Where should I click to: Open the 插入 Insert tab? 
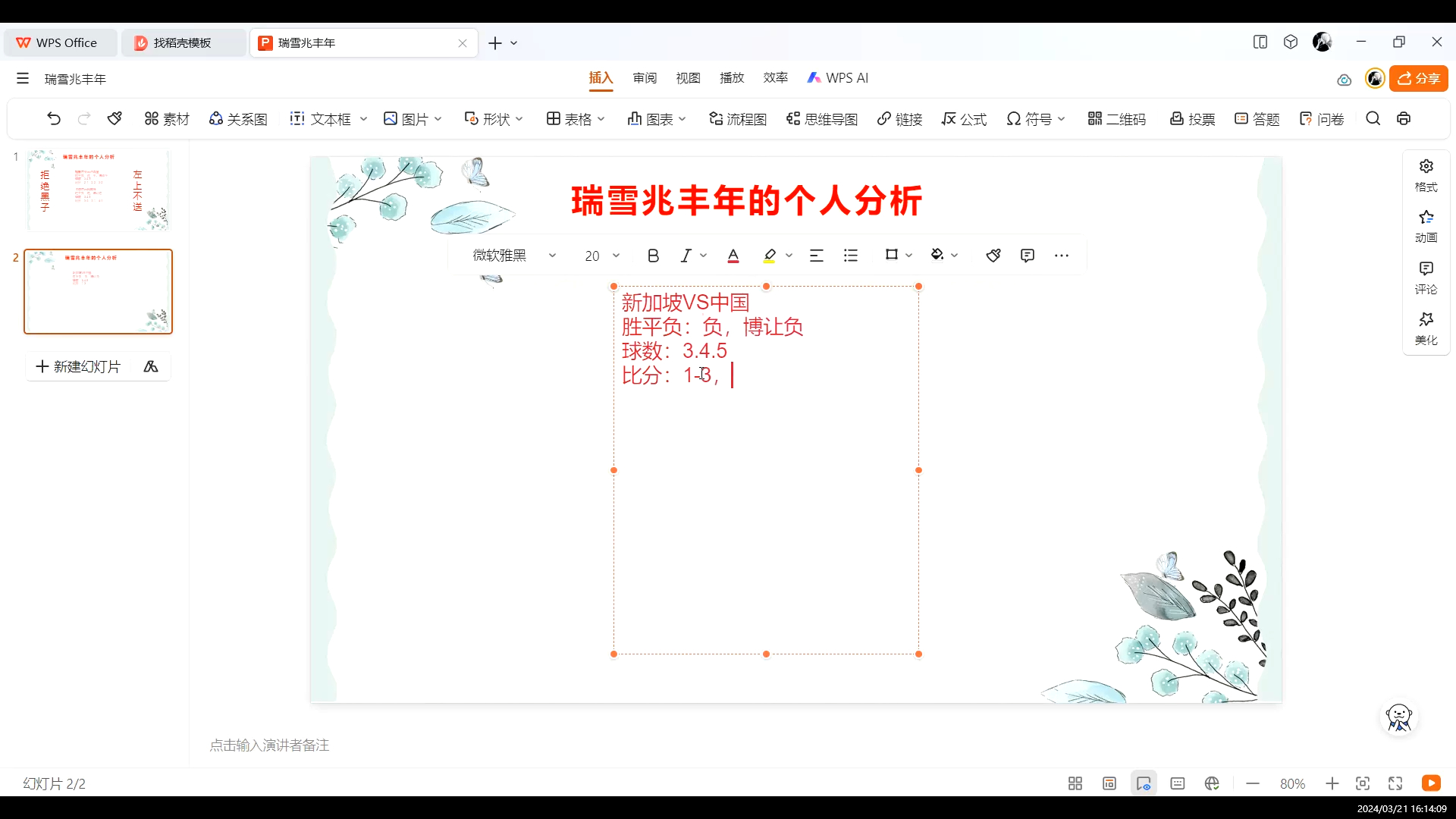point(601,78)
